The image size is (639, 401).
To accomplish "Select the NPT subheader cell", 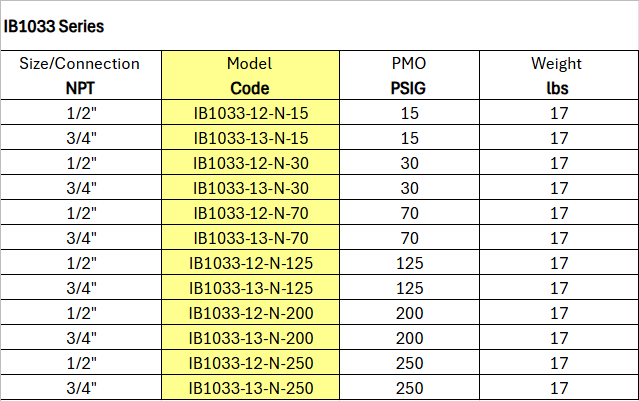I will point(80,88).
